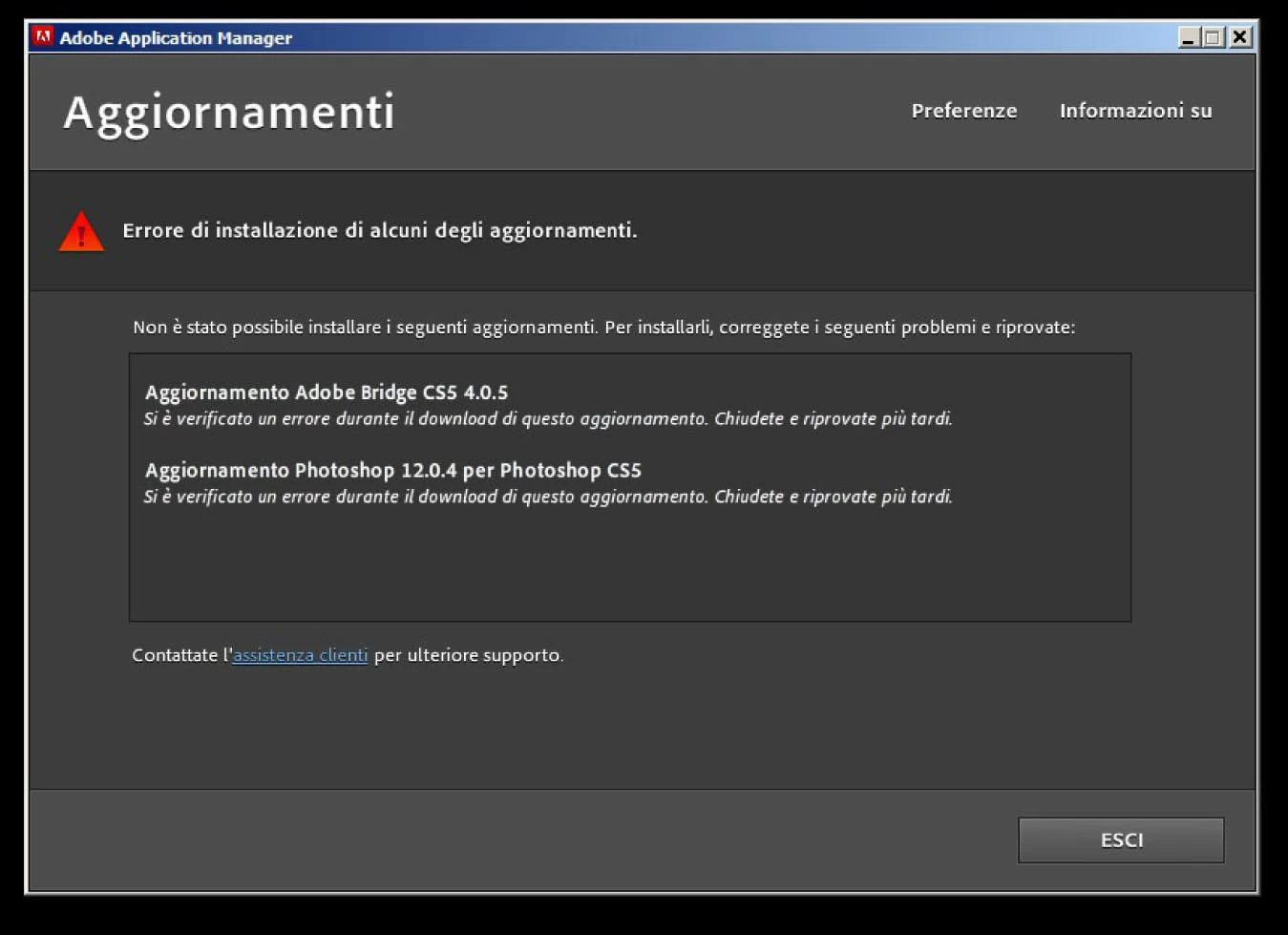Screen dimensions: 1288x935
Task: Click the 'Aggiornamenti' heading
Action: pos(229,114)
